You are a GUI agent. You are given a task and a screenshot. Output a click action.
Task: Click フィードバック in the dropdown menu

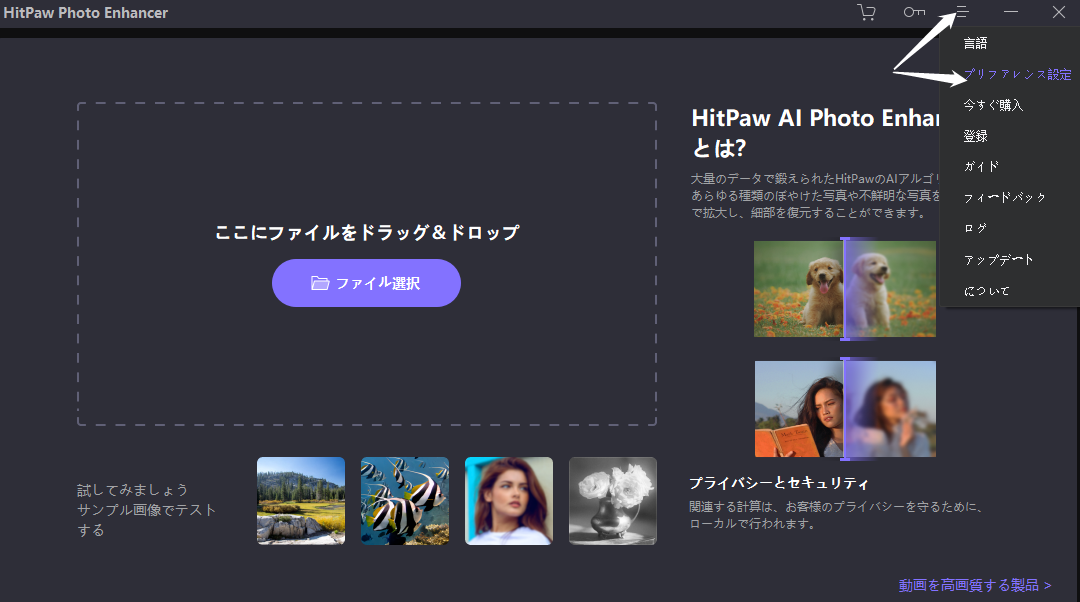click(1005, 198)
